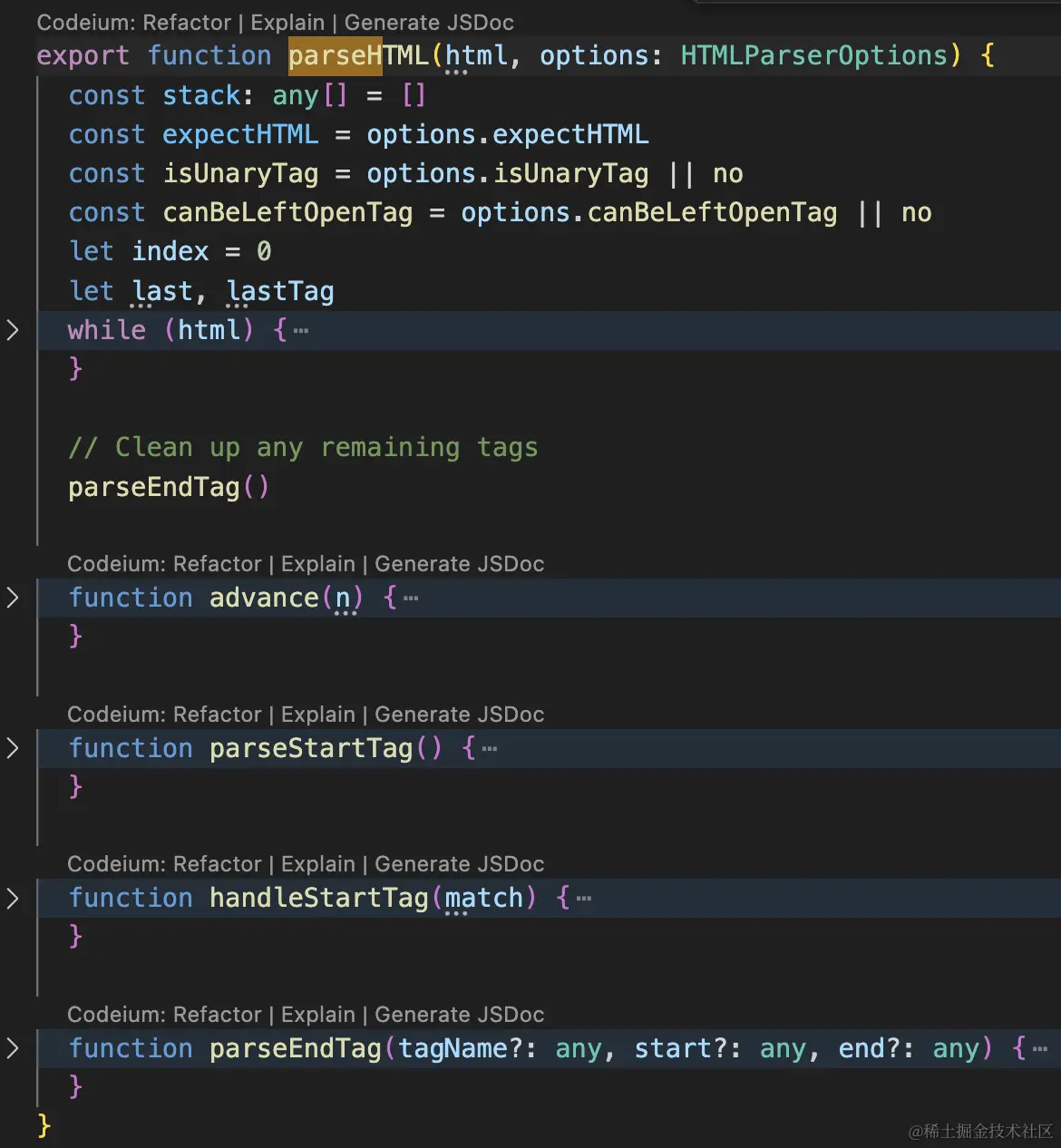Click Refactor link above function handleStartTag
This screenshot has width=1061, height=1148.
[217, 864]
